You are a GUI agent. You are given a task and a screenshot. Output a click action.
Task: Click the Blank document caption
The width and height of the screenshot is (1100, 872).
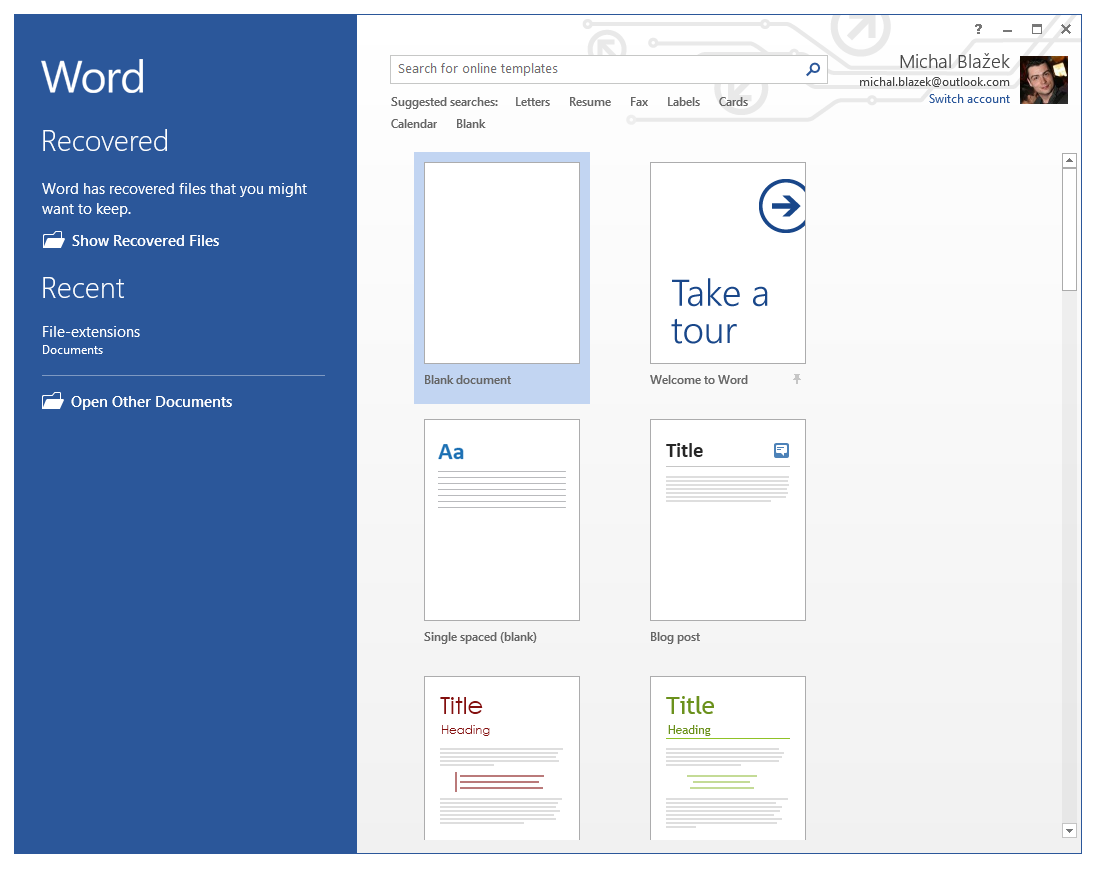click(x=467, y=380)
